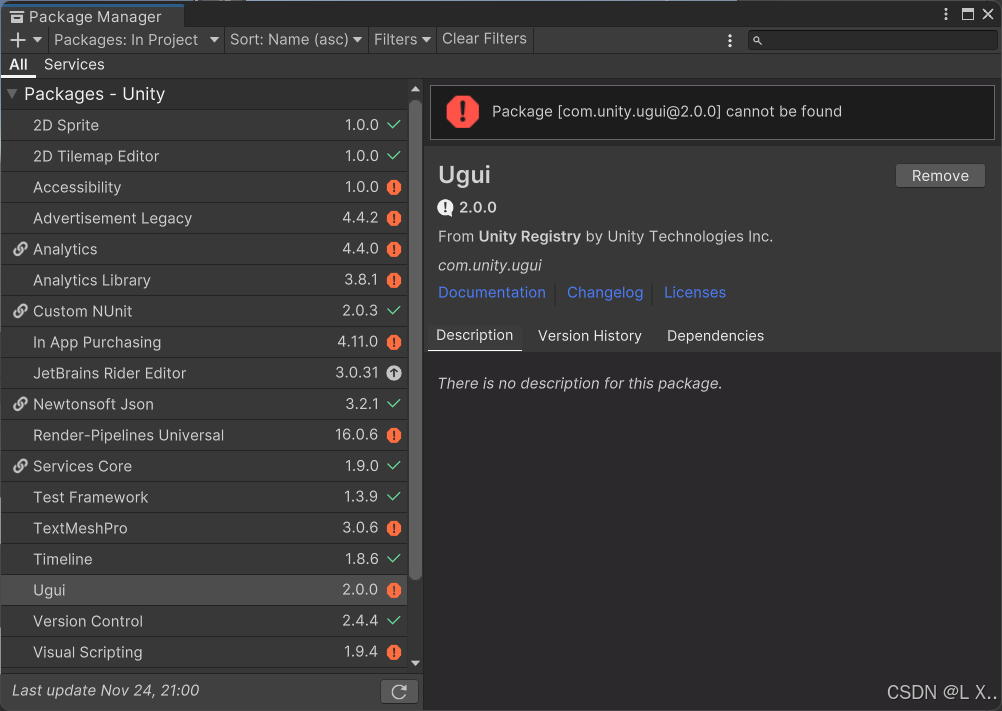Click the In App Purchasing error icon
The height and width of the screenshot is (711, 1002).
pos(394,342)
